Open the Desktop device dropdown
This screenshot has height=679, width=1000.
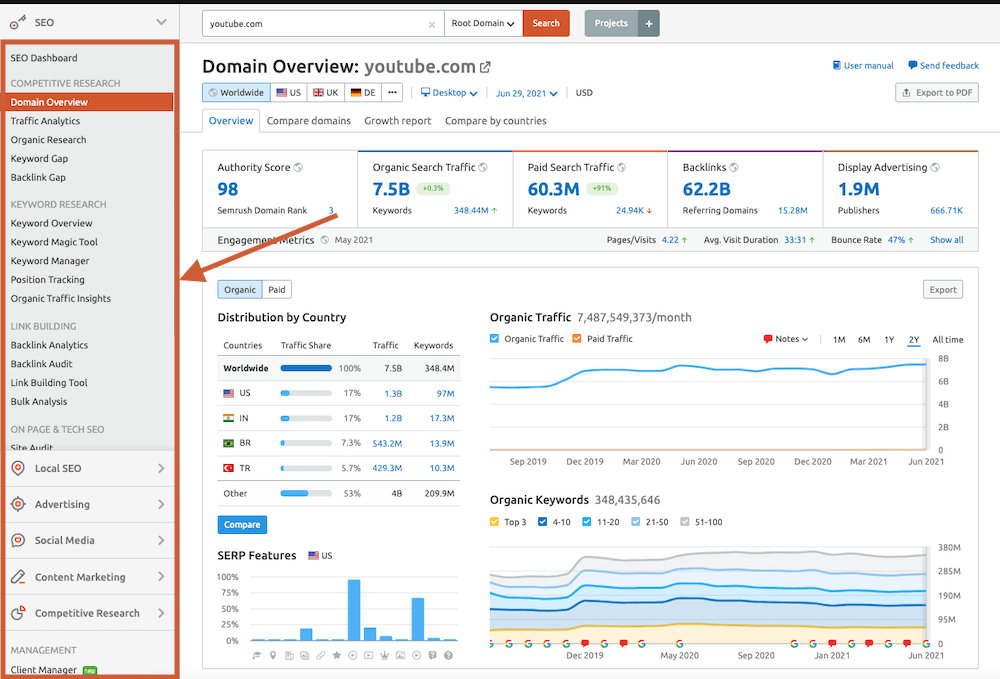point(449,93)
